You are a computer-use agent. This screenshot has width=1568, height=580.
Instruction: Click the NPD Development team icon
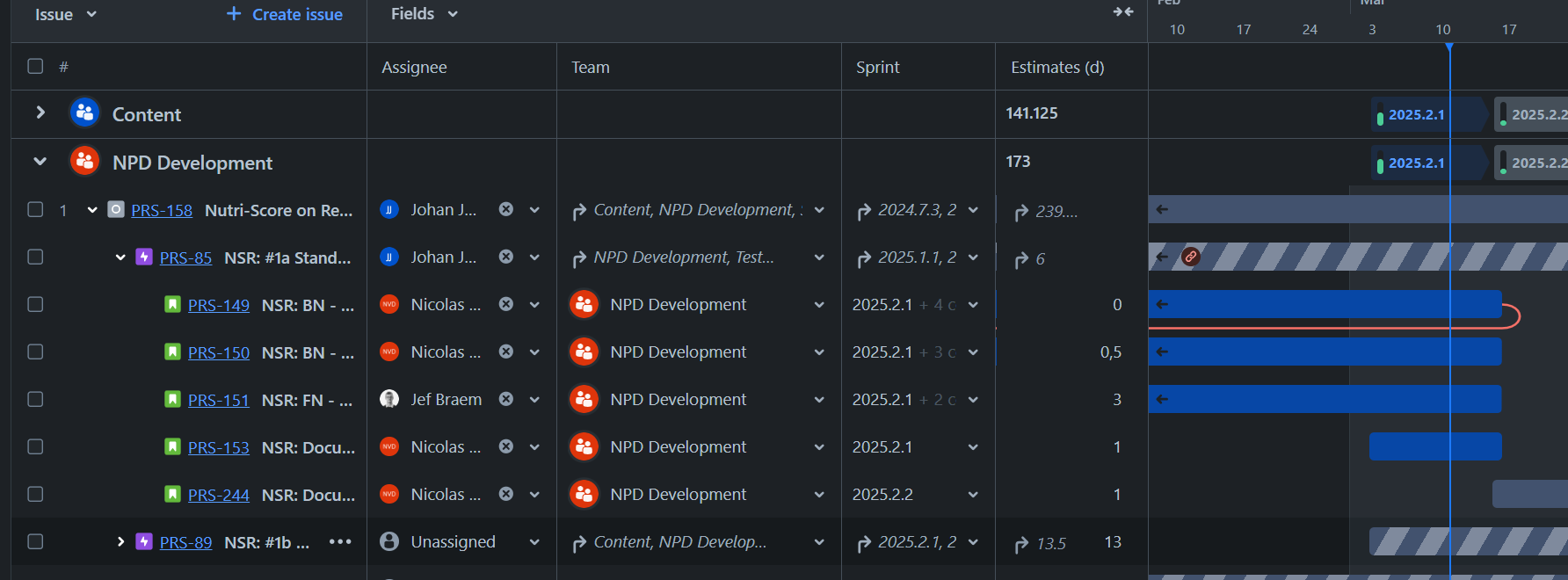tap(84, 162)
